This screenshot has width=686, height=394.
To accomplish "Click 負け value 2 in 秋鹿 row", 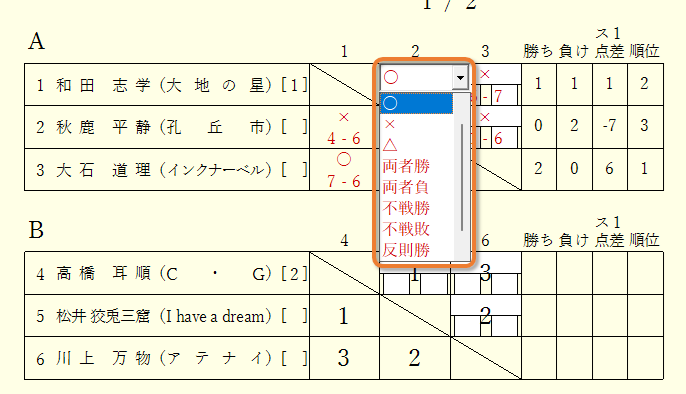I will [x=574, y=126].
